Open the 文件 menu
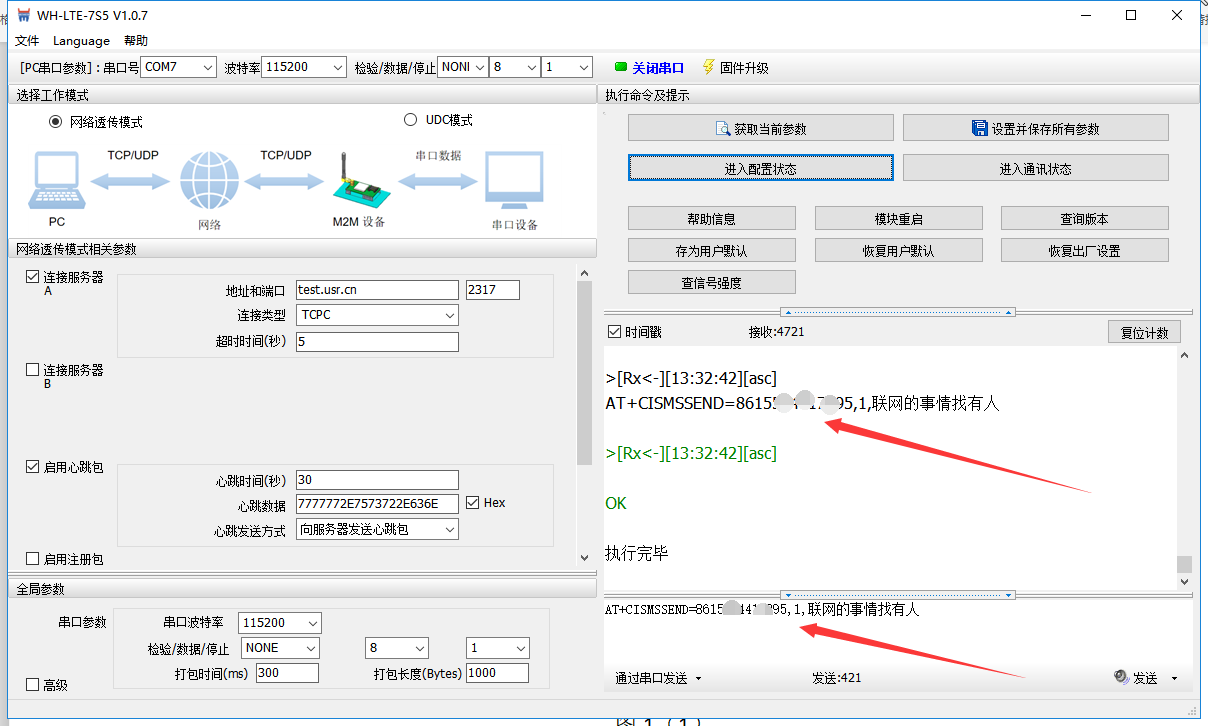 pos(27,41)
